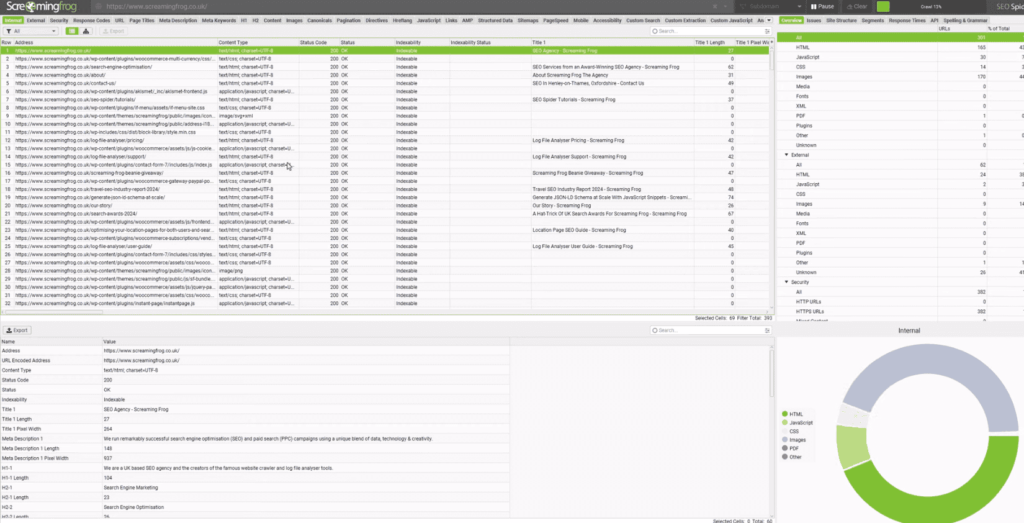Click the Pause crawl button
This screenshot has width=1024, height=523.
(x=822, y=6)
